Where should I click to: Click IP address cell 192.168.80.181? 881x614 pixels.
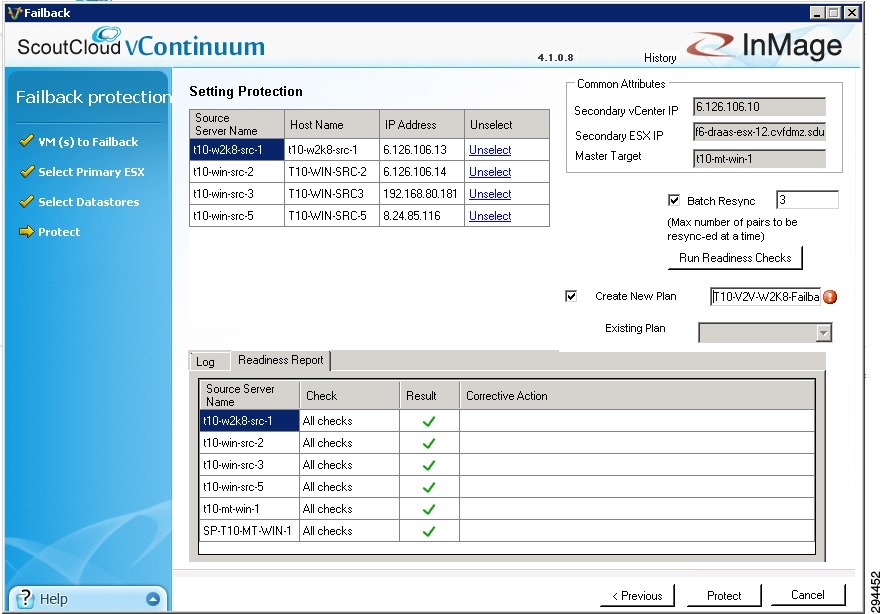[x=421, y=194]
